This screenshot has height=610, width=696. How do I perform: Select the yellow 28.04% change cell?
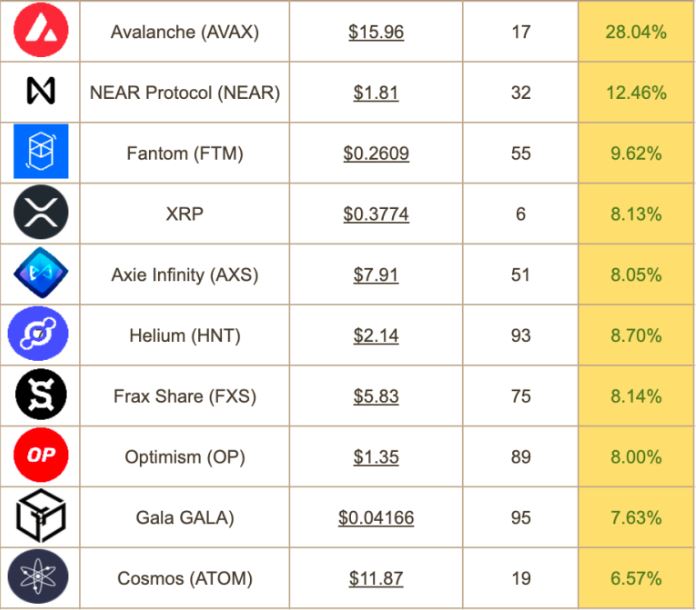(637, 31)
